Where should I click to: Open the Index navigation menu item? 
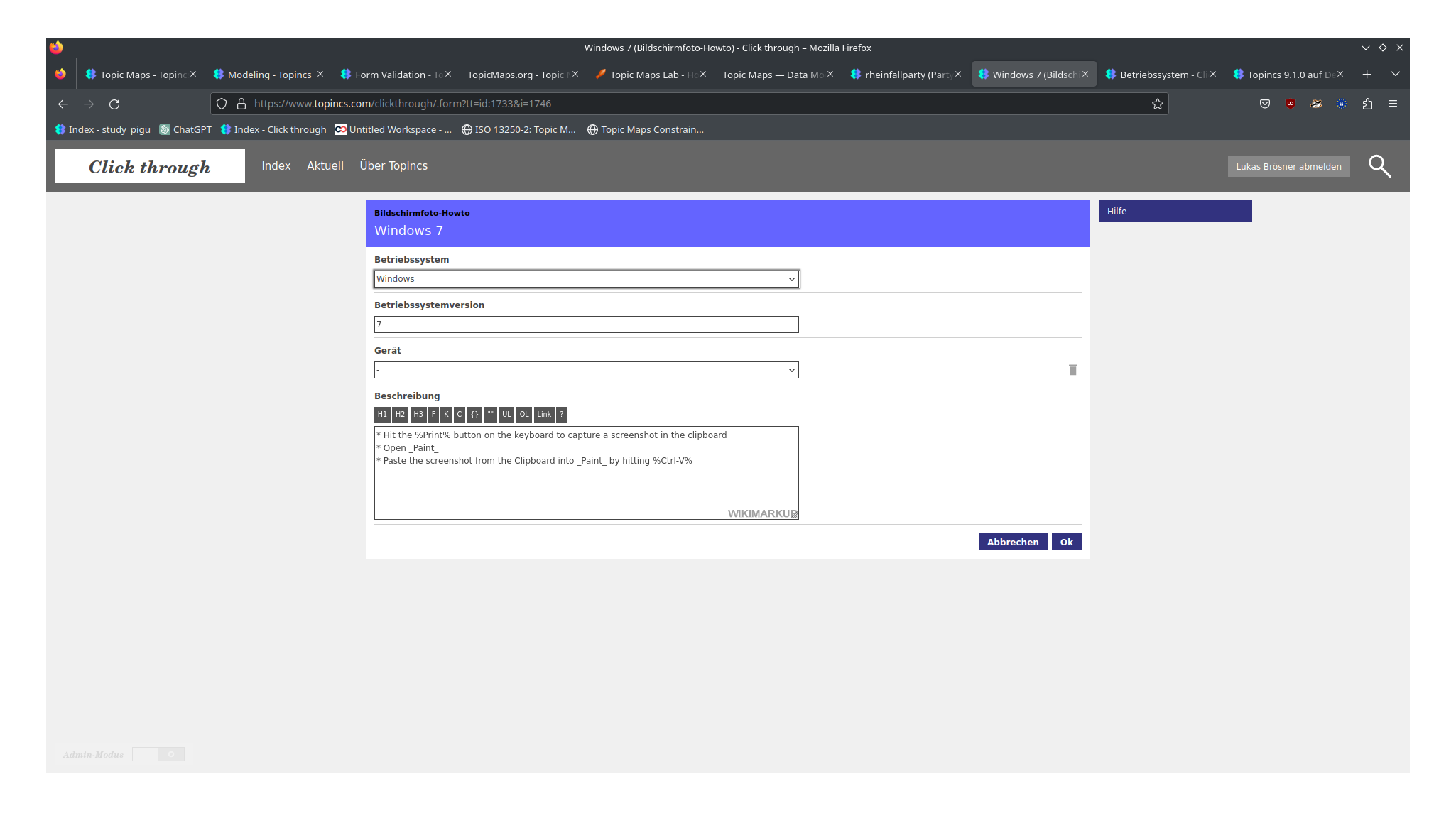point(276,165)
